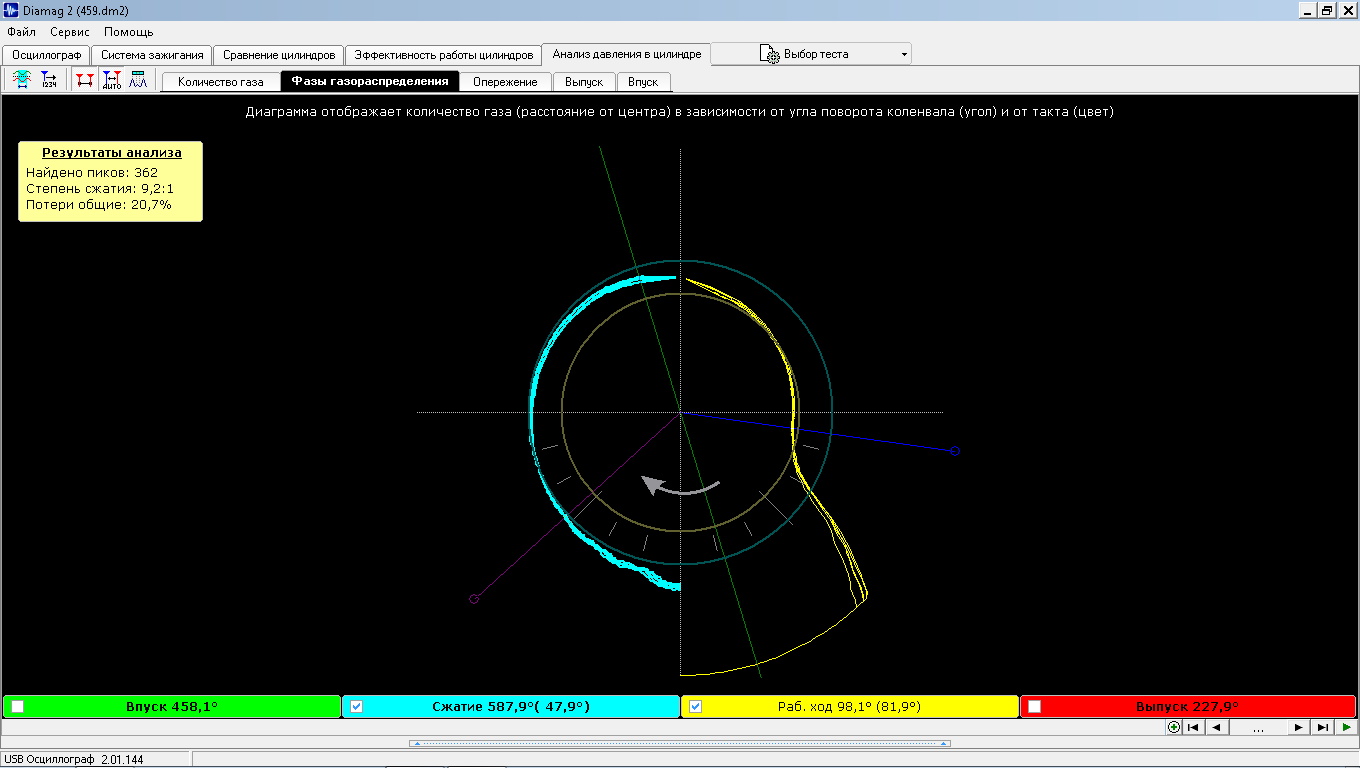Image resolution: width=1360 pixels, height=768 pixels.
Task: Click the frame position field showing dots
Action: [1257, 727]
